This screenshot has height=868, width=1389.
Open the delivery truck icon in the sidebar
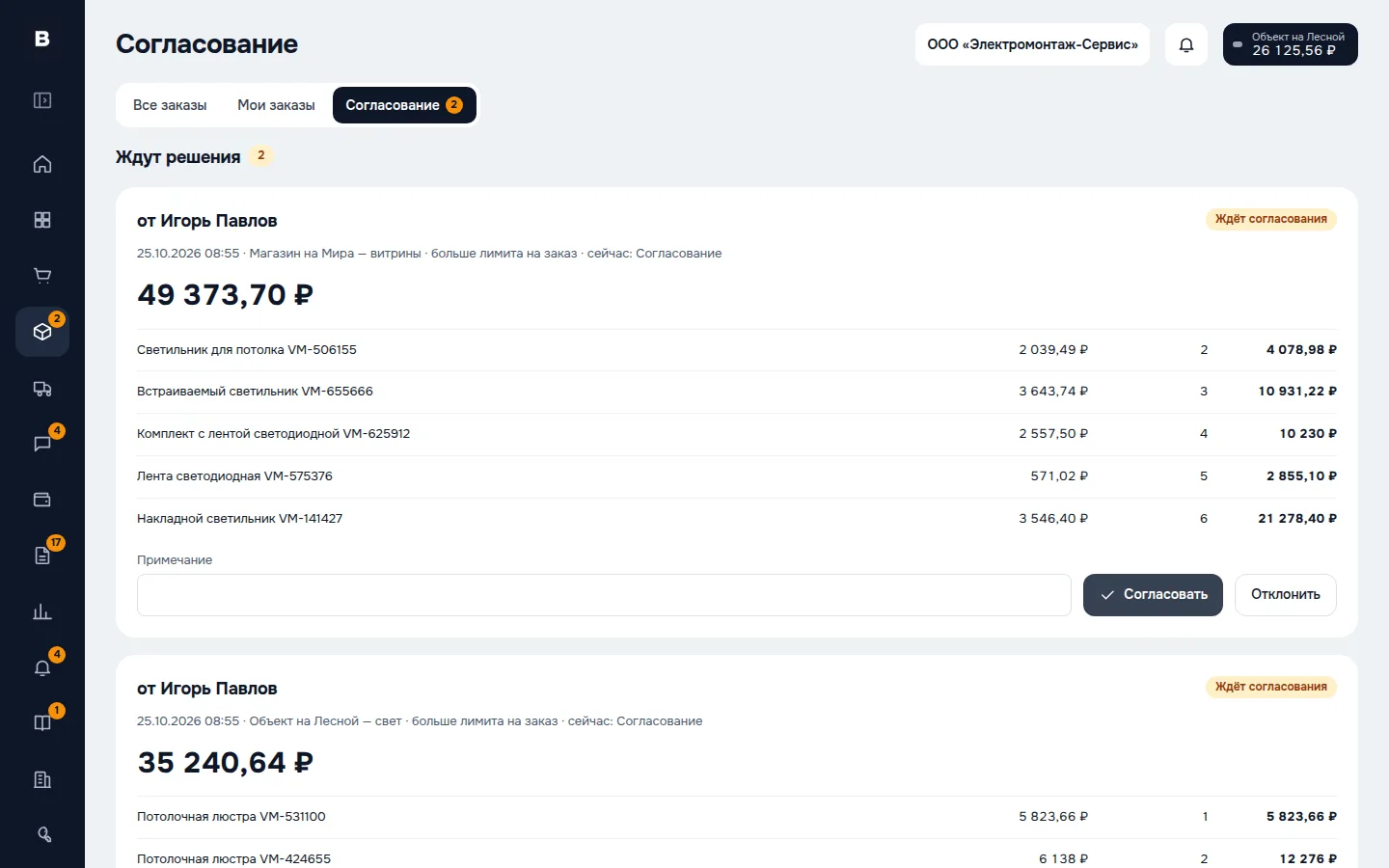click(x=42, y=388)
